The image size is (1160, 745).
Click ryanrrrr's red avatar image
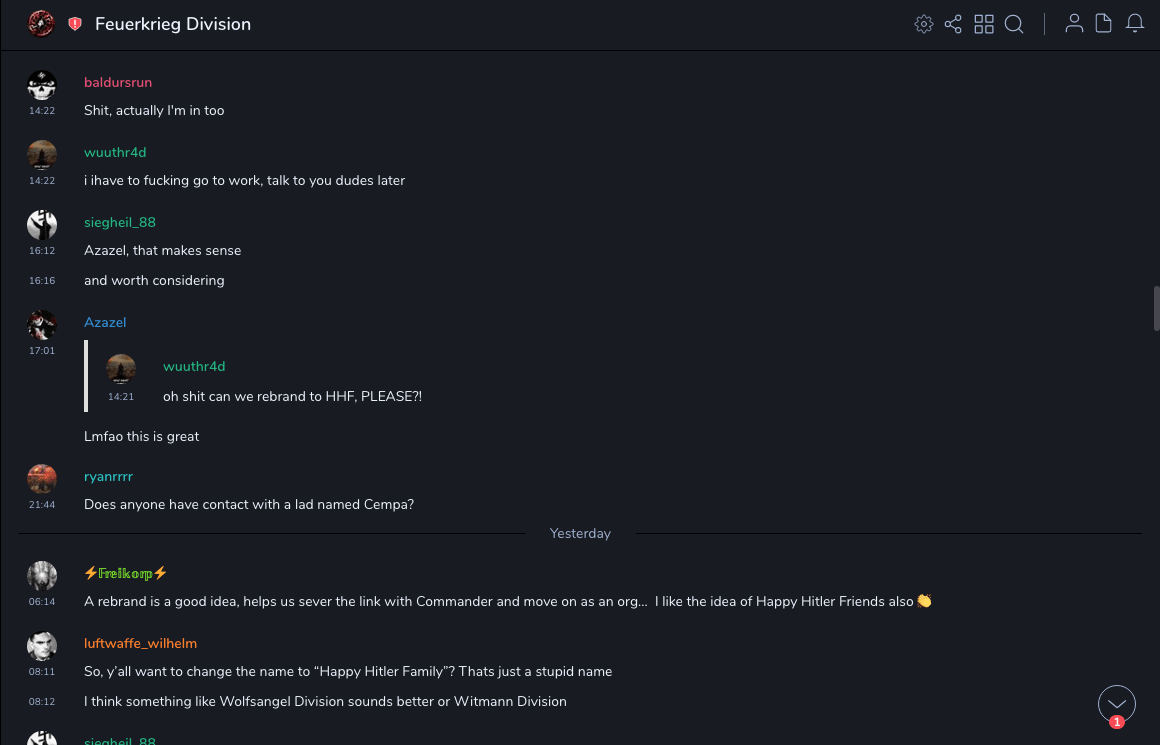click(42, 479)
